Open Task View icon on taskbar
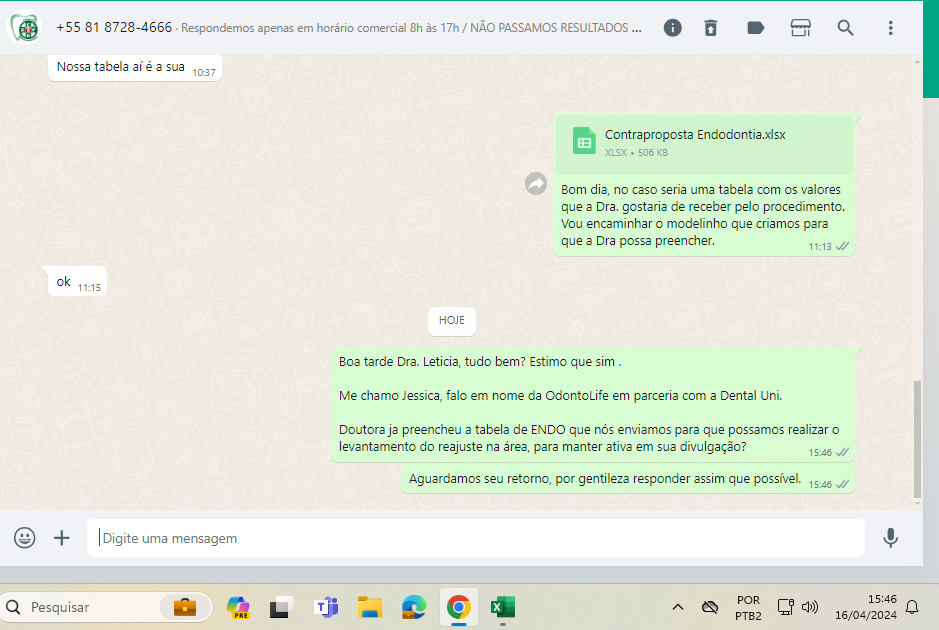The height and width of the screenshot is (630, 939). click(x=281, y=607)
